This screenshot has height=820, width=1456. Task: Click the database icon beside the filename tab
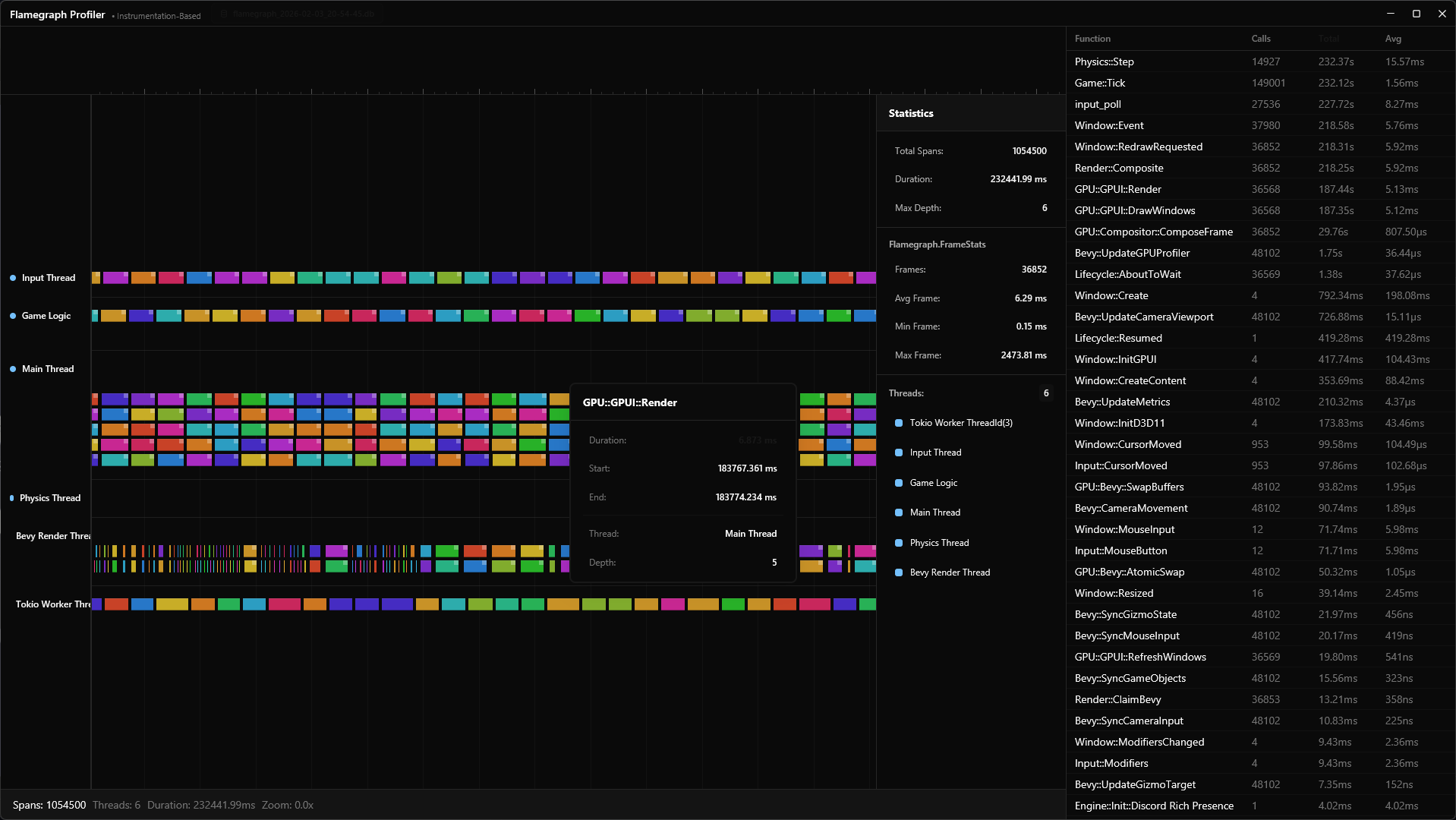[224, 13]
